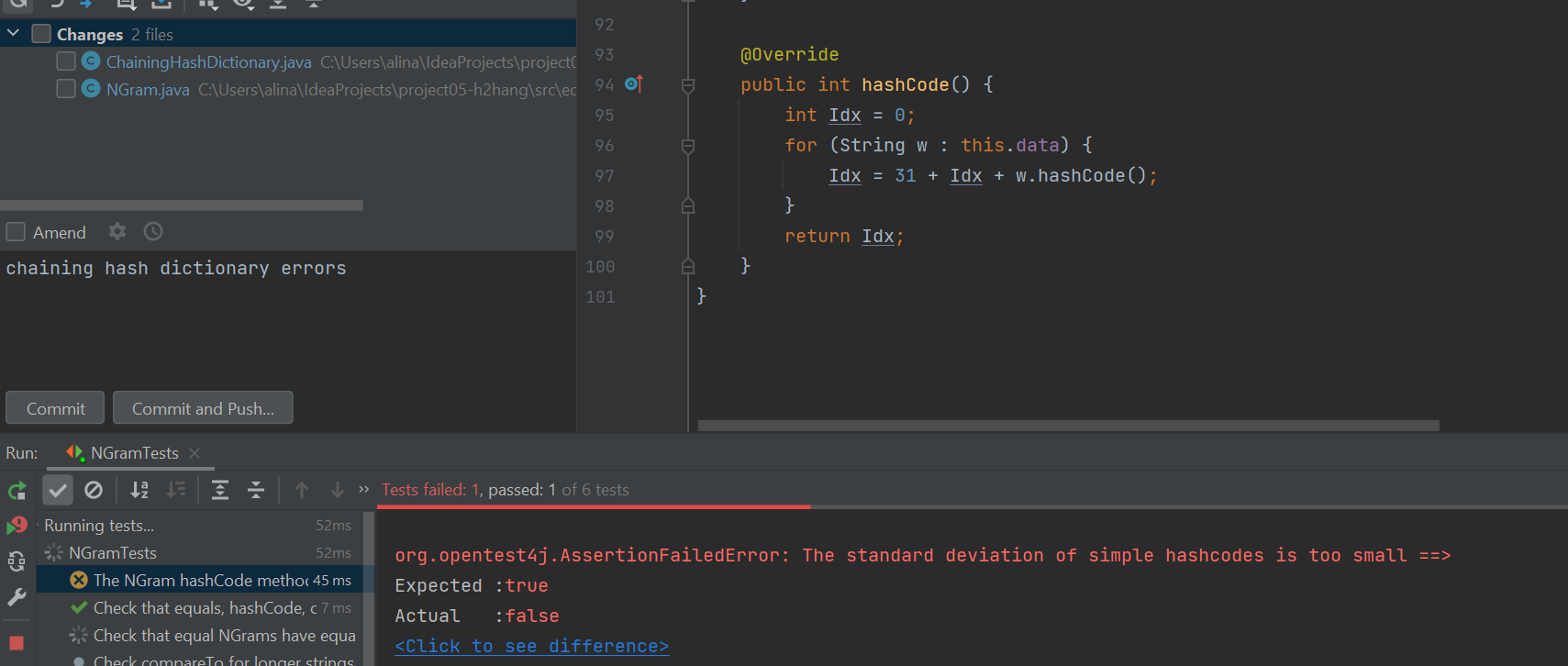Toggle the Show Passed tests button

58,491
